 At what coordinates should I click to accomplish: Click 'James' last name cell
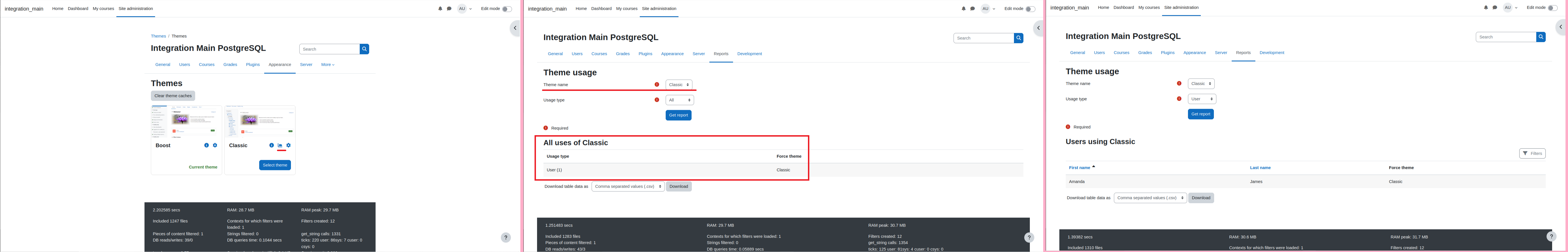click(x=1256, y=181)
